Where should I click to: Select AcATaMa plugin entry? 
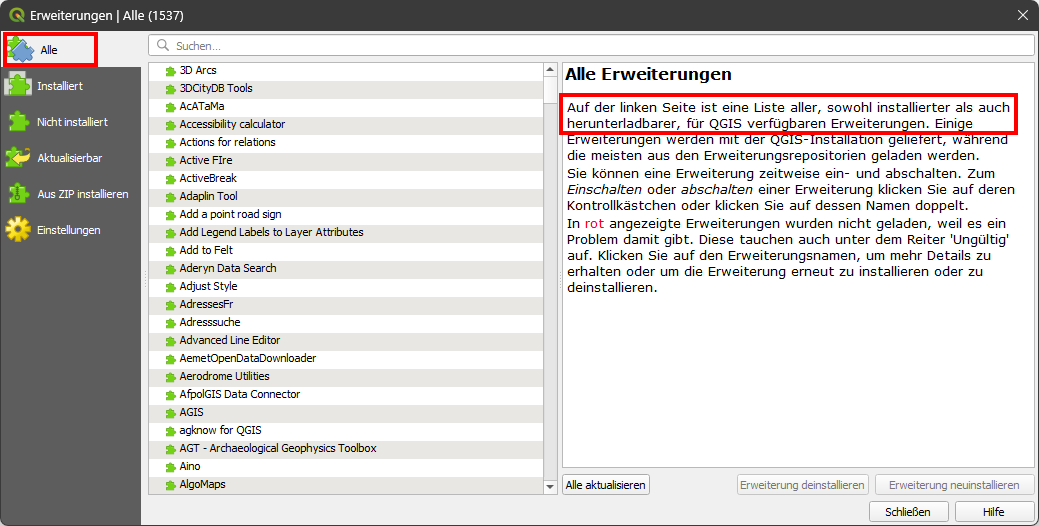click(x=346, y=106)
